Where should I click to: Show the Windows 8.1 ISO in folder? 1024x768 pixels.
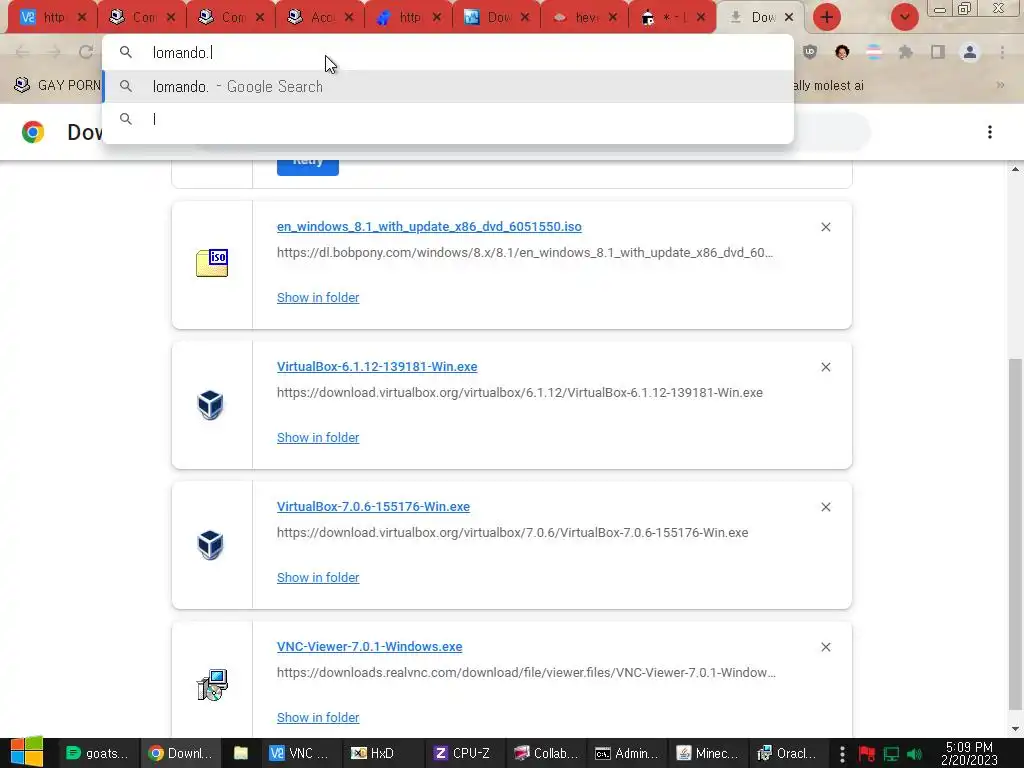[318, 298]
